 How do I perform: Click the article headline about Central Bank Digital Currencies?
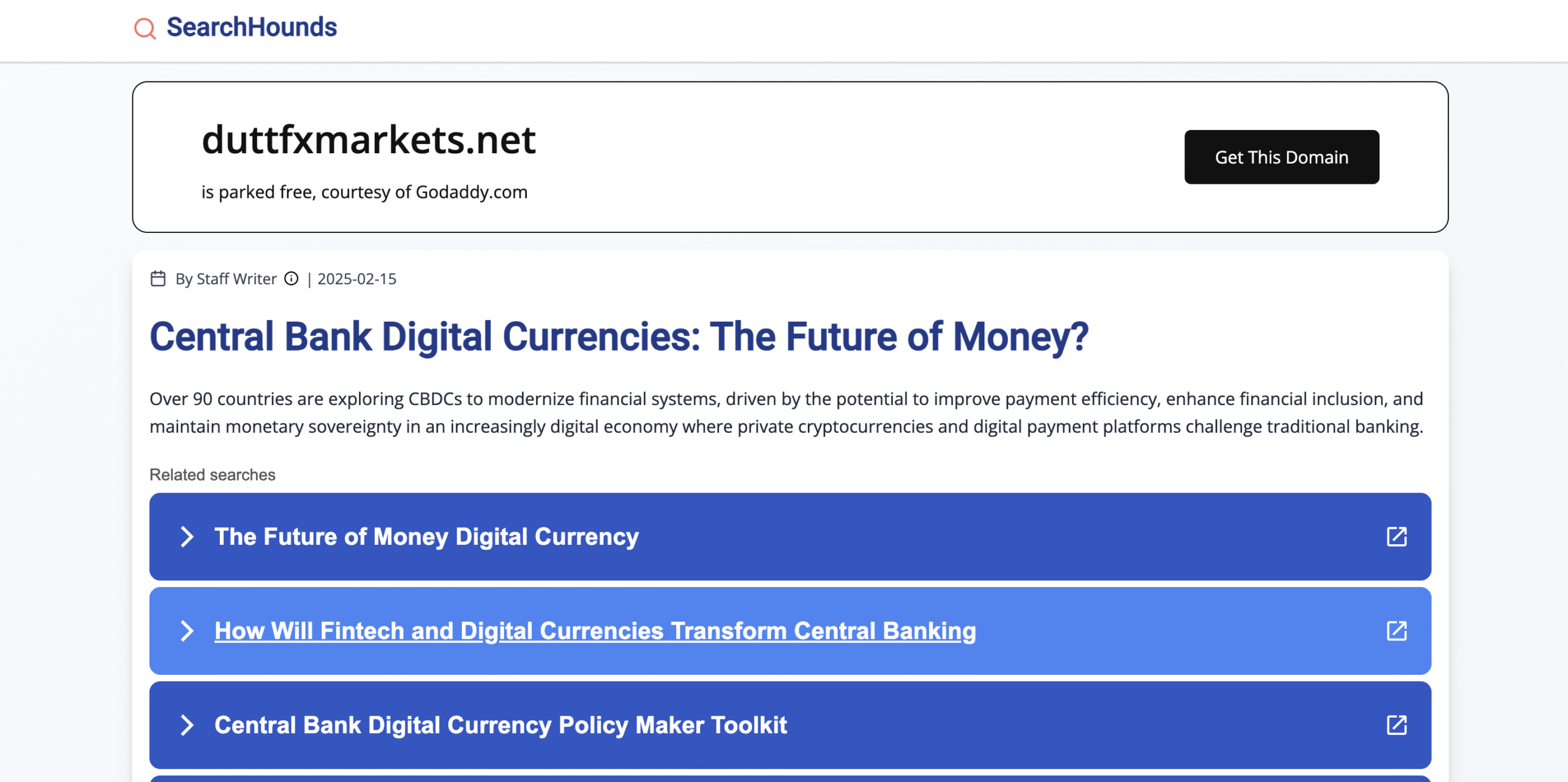pyautogui.click(x=620, y=336)
